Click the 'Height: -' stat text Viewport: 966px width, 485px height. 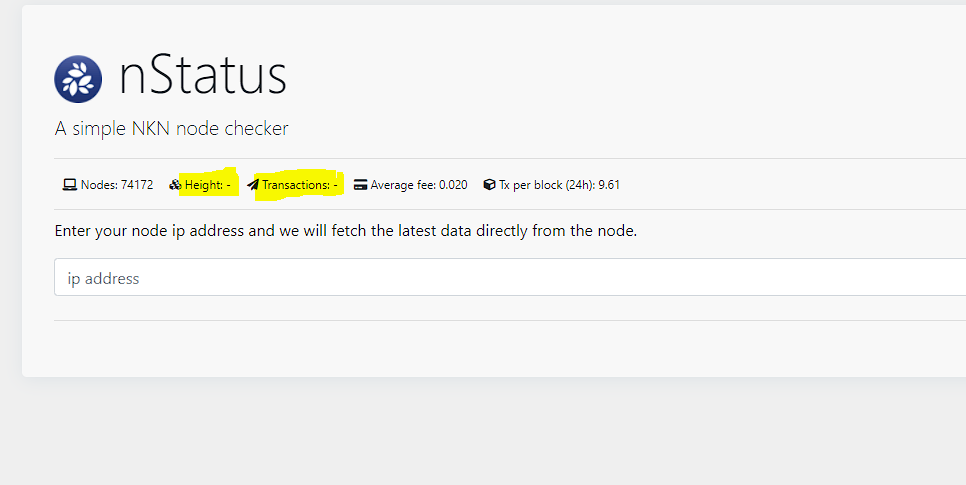(x=208, y=185)
